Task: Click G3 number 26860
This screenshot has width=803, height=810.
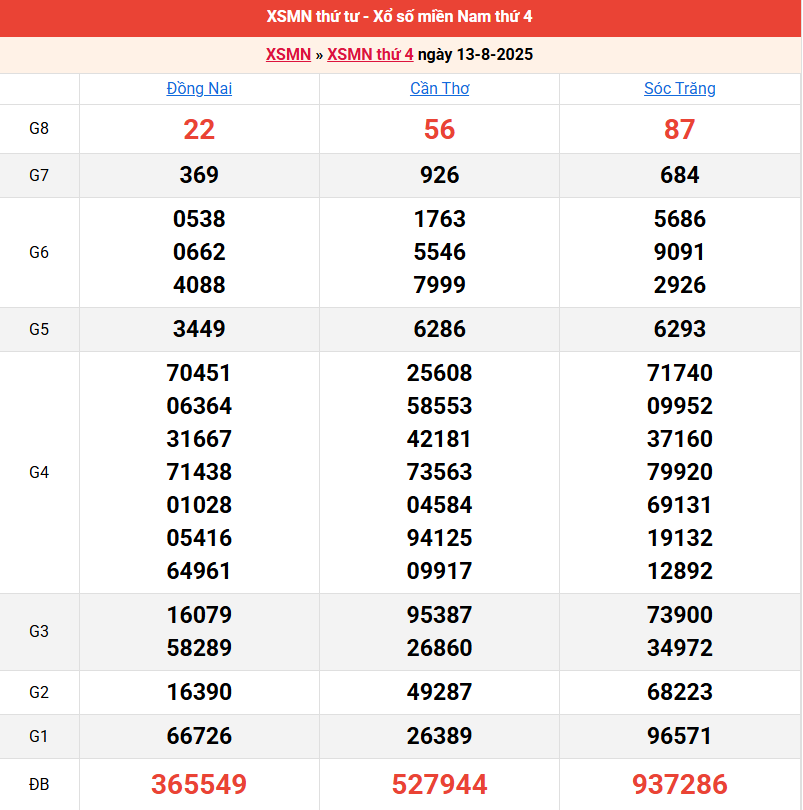Action: pyautogui.click(x=439, y=648)
